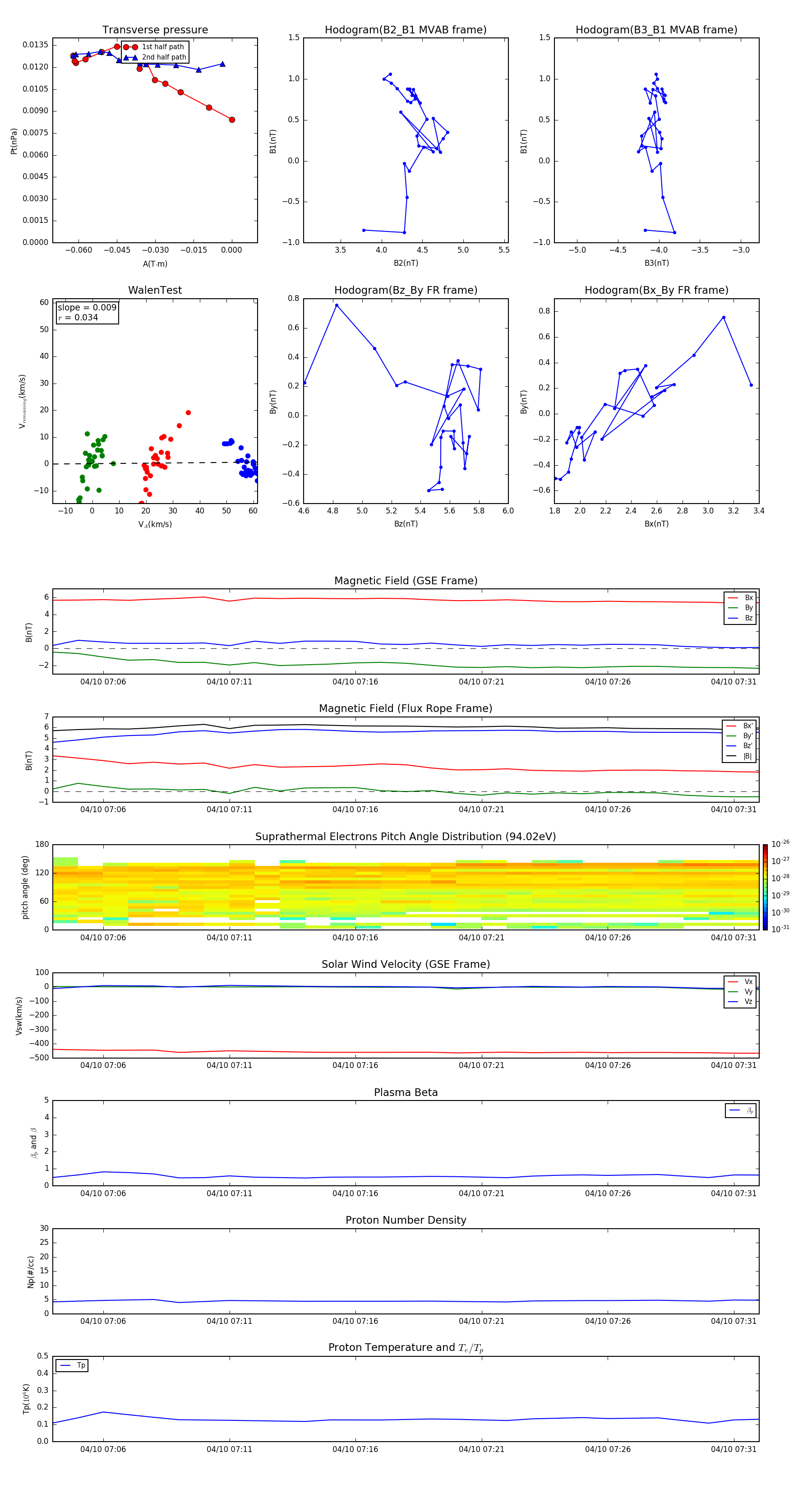
Task: Click the "B3(nT)" x-axis label
Action: pyautogui.click(x=656, y=263)
